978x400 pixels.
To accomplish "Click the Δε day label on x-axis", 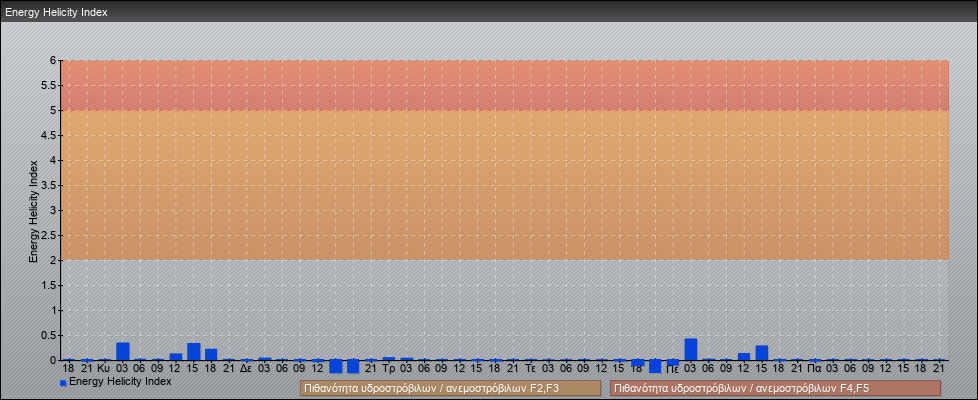I will coord(246,369).
